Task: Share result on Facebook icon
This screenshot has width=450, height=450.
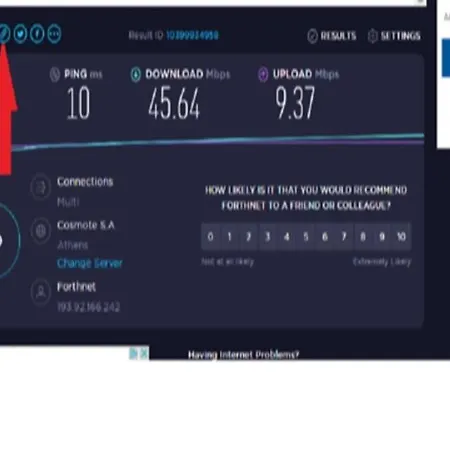Action: 37,34
